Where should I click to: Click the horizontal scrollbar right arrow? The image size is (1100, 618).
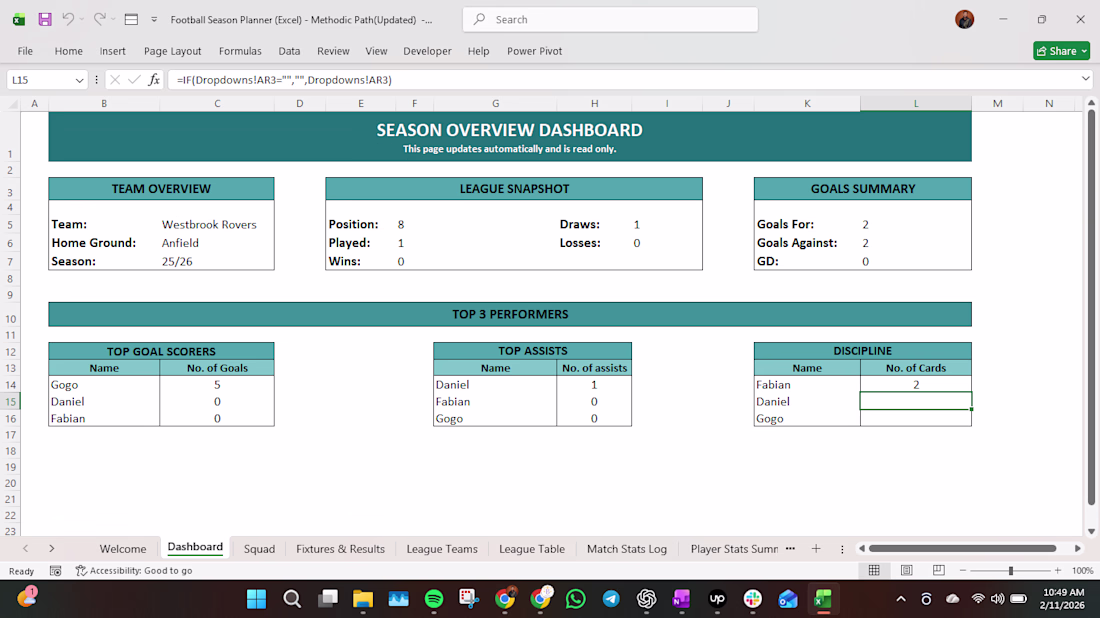point(1078,549)
